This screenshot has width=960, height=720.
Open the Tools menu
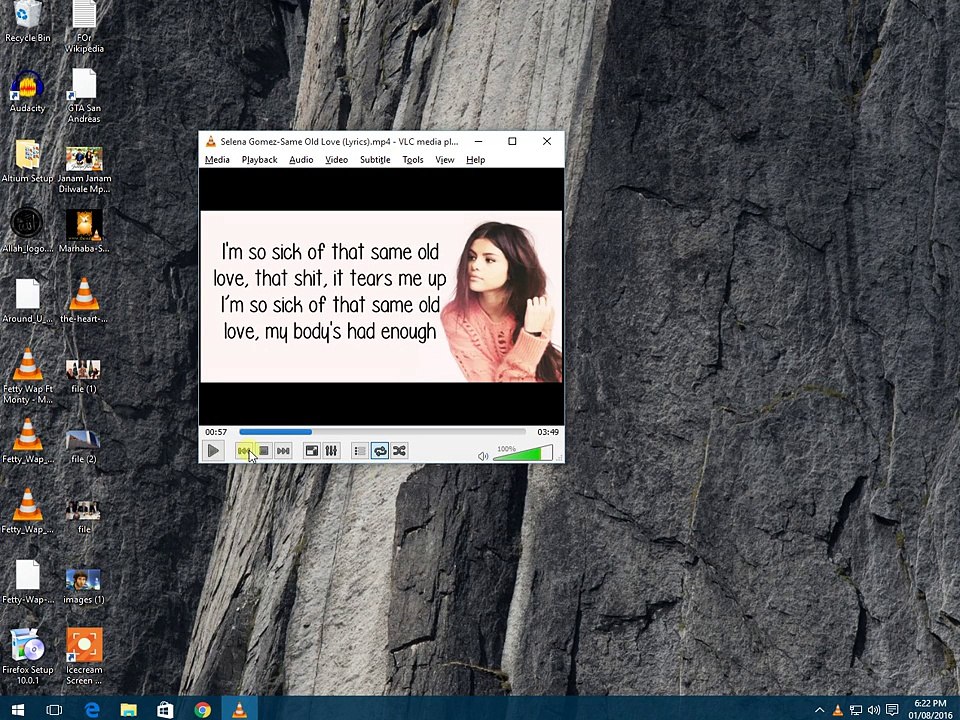(x=413, y=160)
